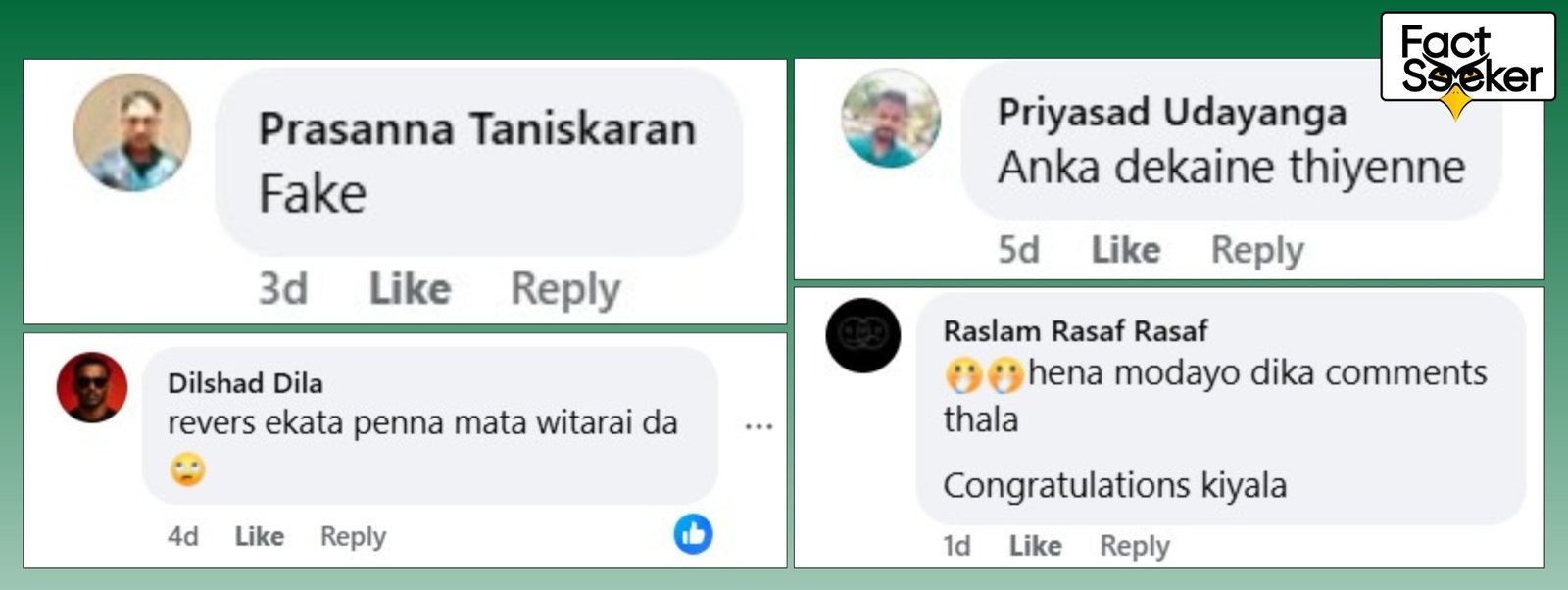Image resolution: width=1568 pixels, height=590 pixels.
Task: Reply to Dilshad Dila's comment
Action: pos(353,537)
